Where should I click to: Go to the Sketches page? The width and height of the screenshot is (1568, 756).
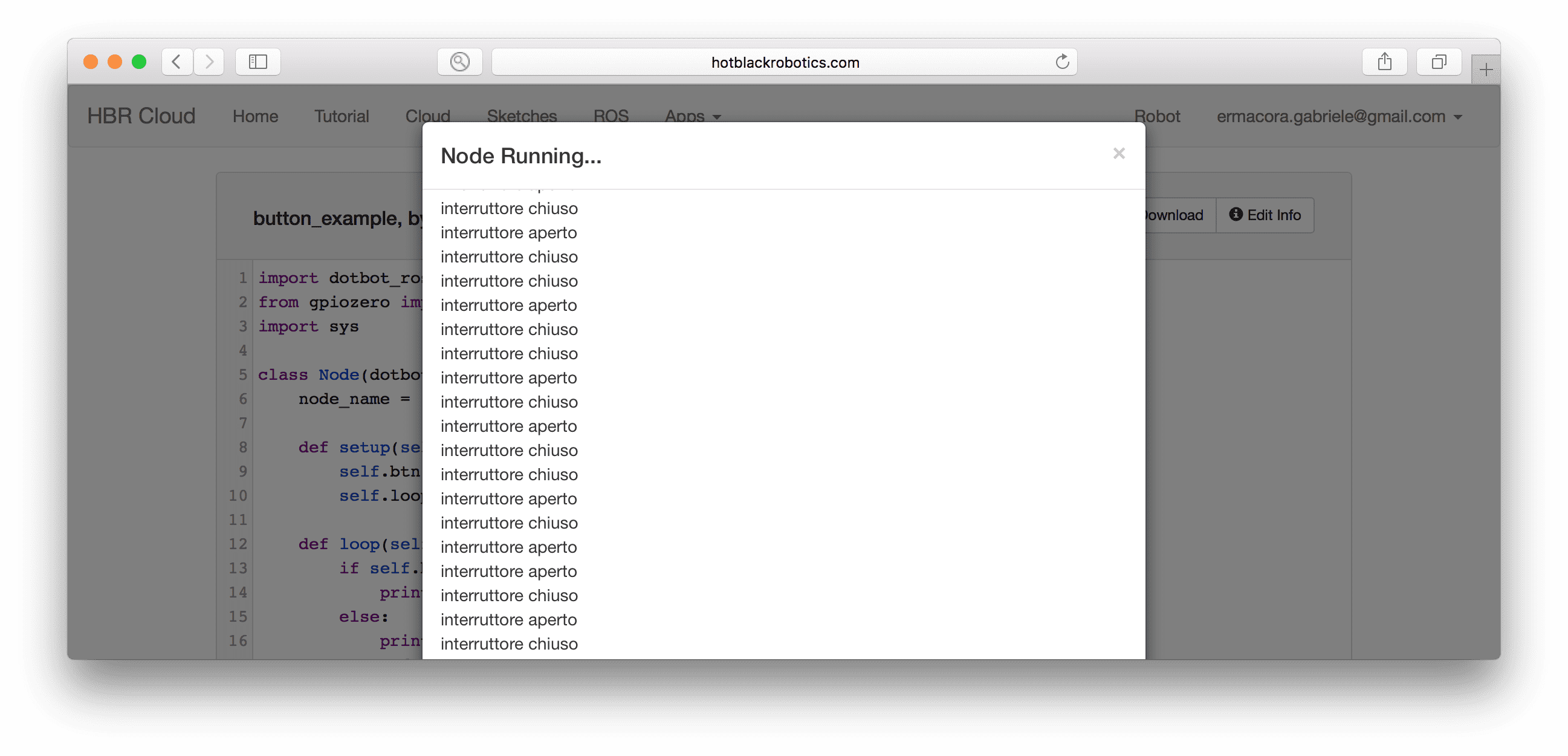(x=522, y=116)
